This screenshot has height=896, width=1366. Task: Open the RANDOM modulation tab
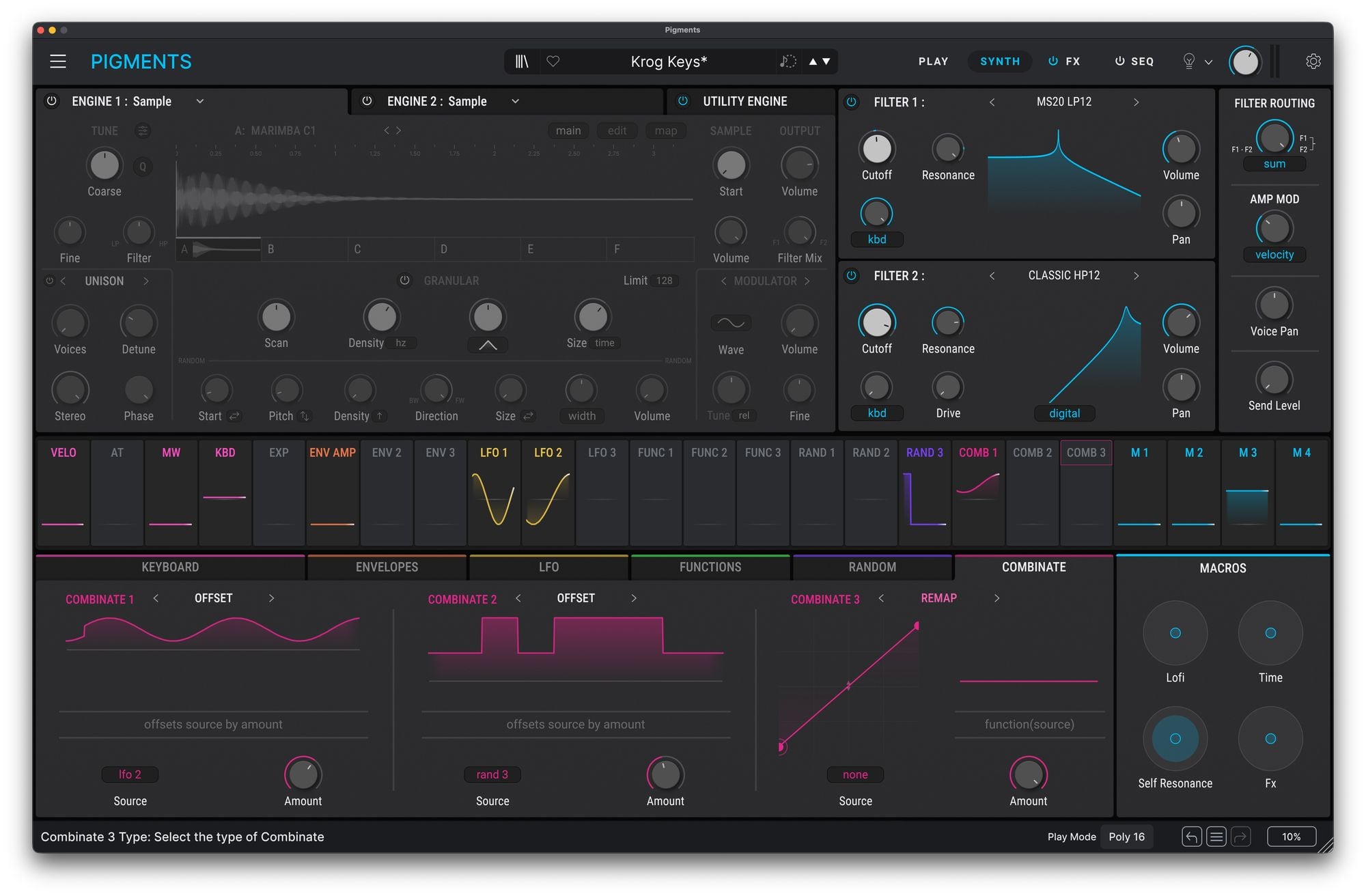[872, 567]
